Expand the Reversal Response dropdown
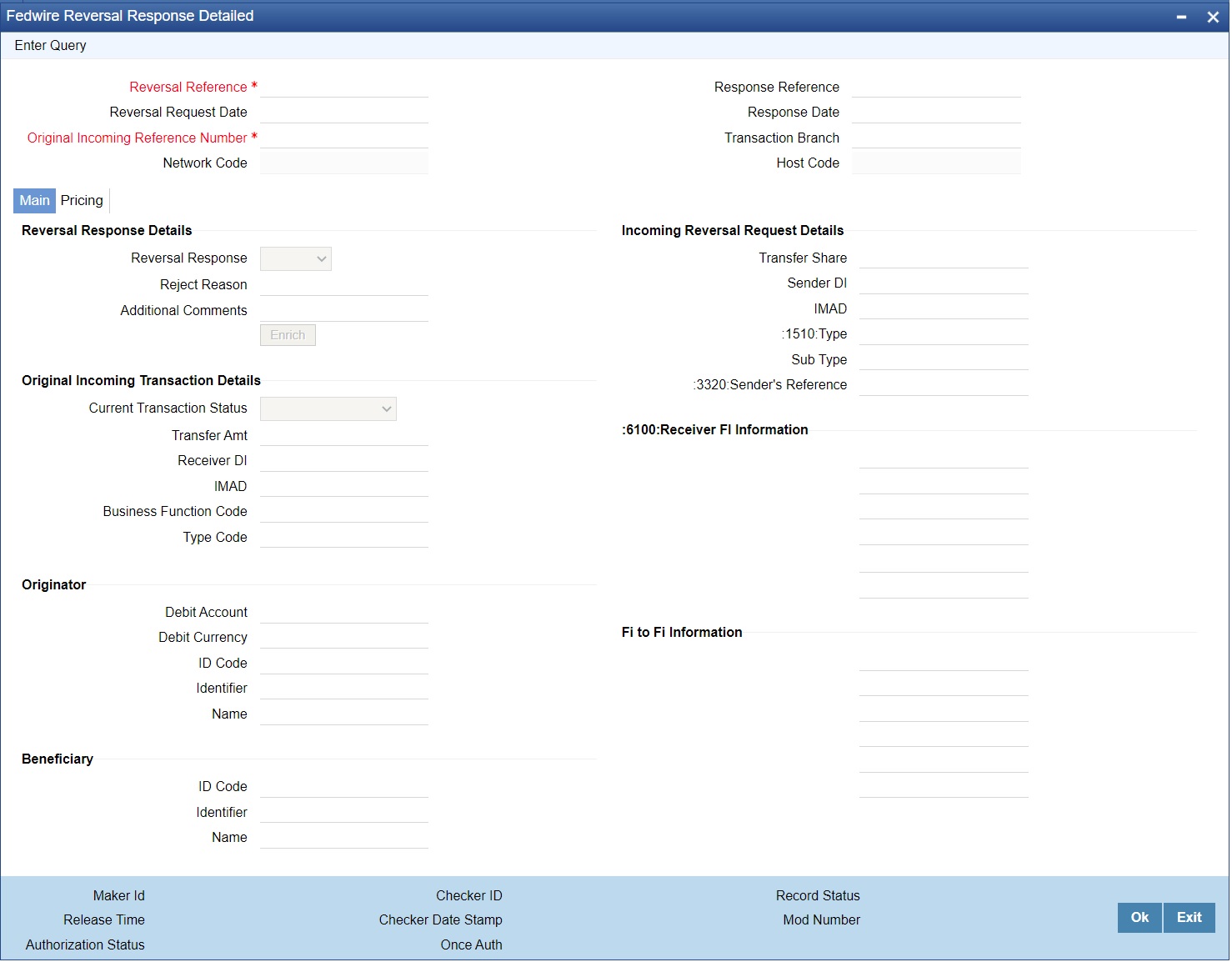Screen dimensions: 1232x962 [296, 259]
